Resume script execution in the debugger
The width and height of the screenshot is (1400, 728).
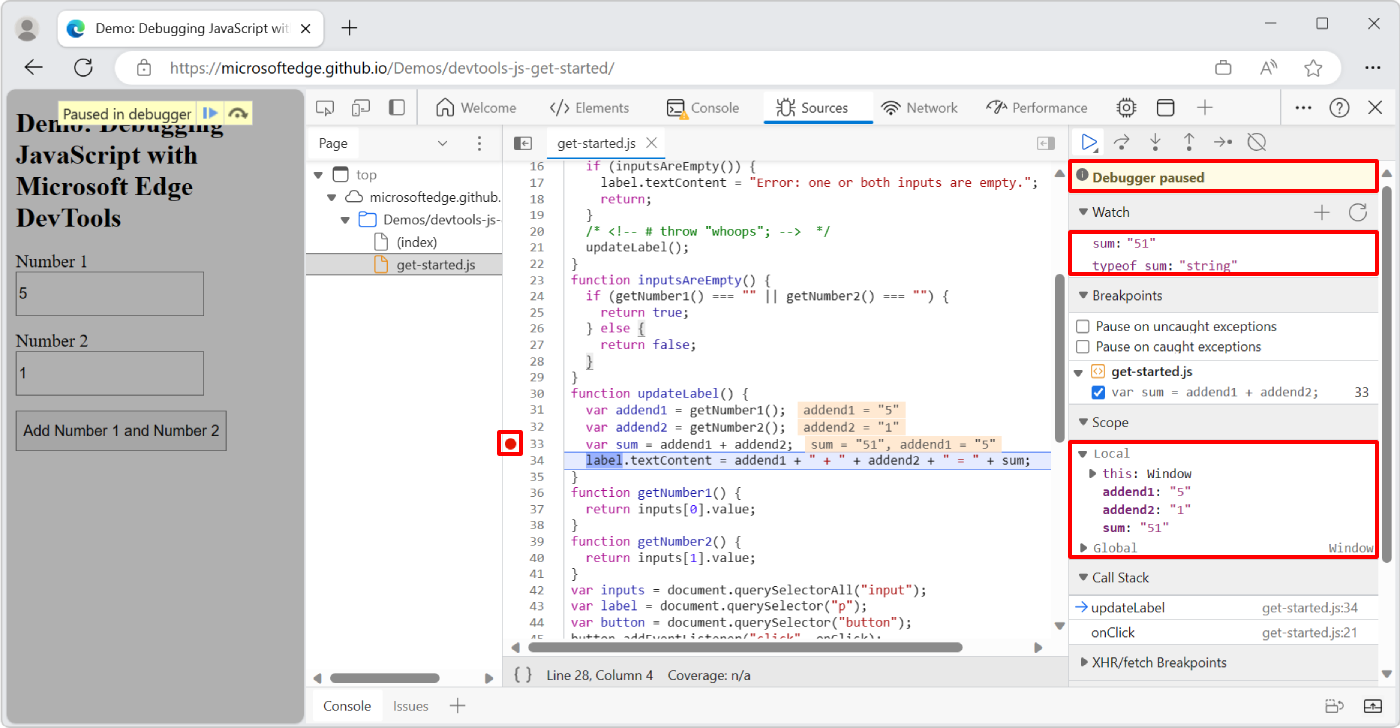(1089, 142)
